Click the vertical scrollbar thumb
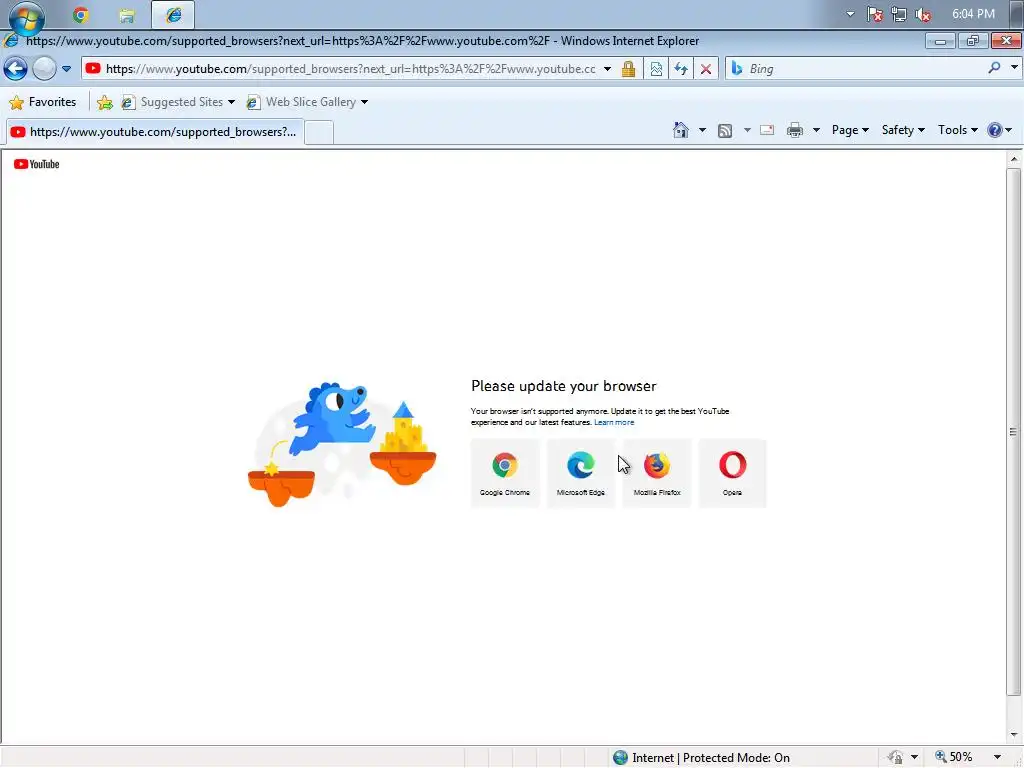The width and height of the screenshot is (1024, 768). [1014, 432]
